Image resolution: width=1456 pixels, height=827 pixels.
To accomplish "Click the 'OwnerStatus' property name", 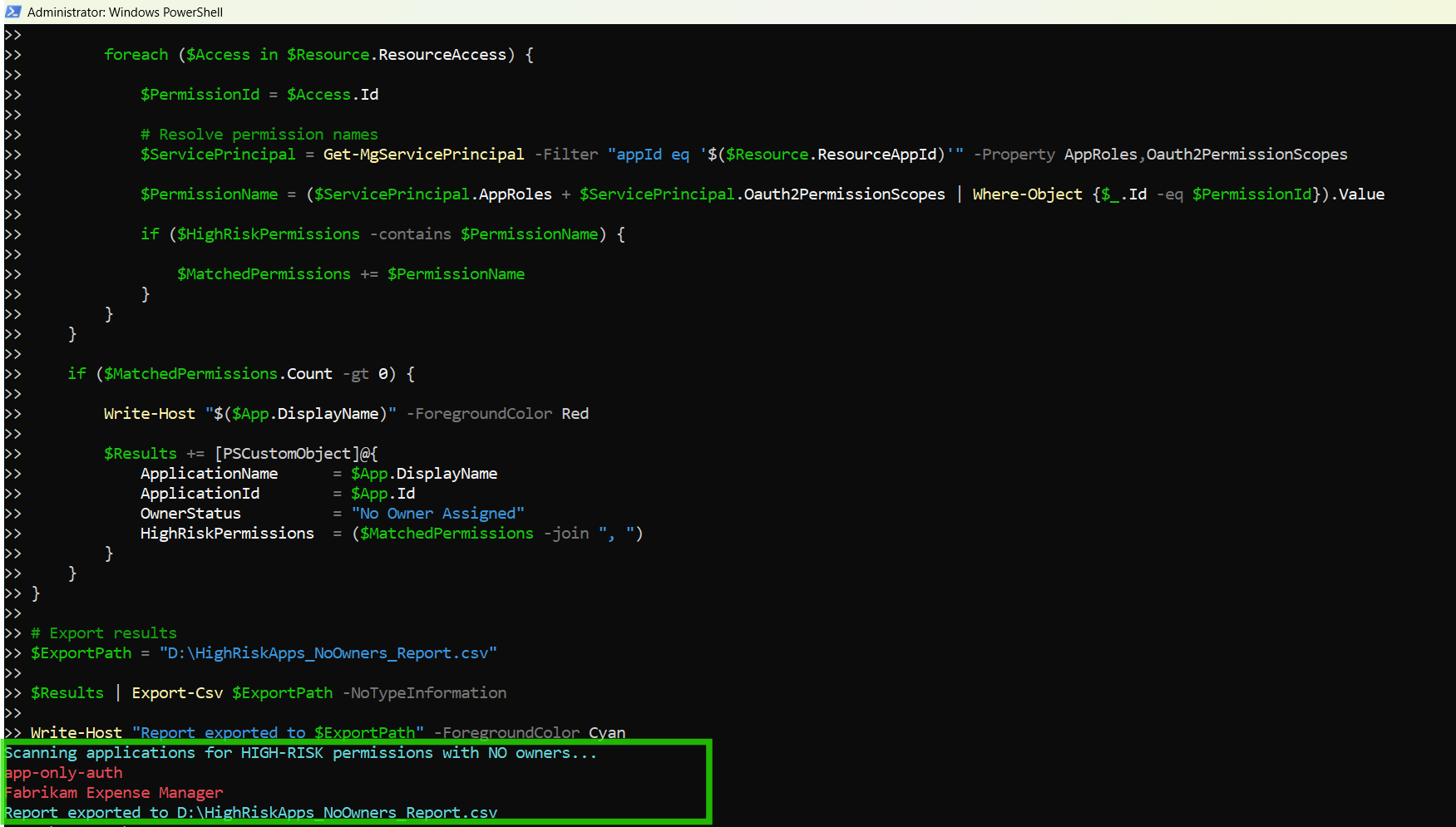I will (x=190, y=514).
